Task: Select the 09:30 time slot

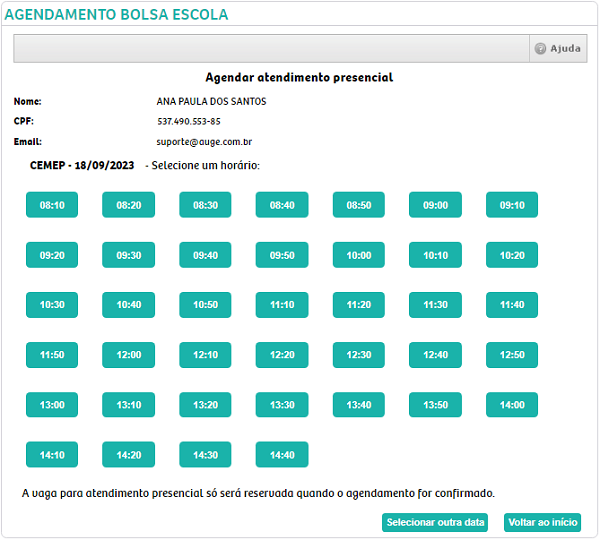Action: (x=129, y=255)
